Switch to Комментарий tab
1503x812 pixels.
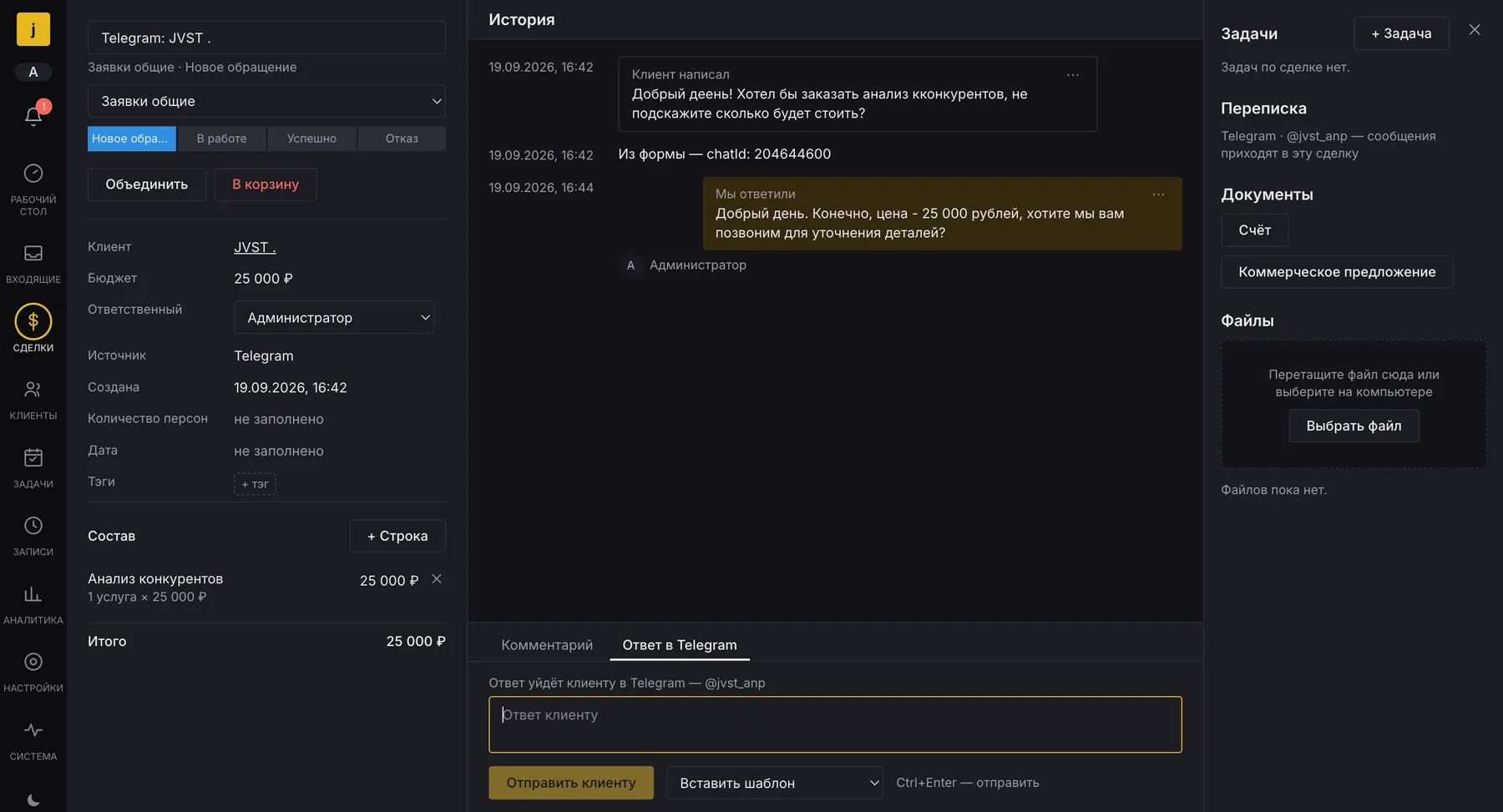point(547,645)
